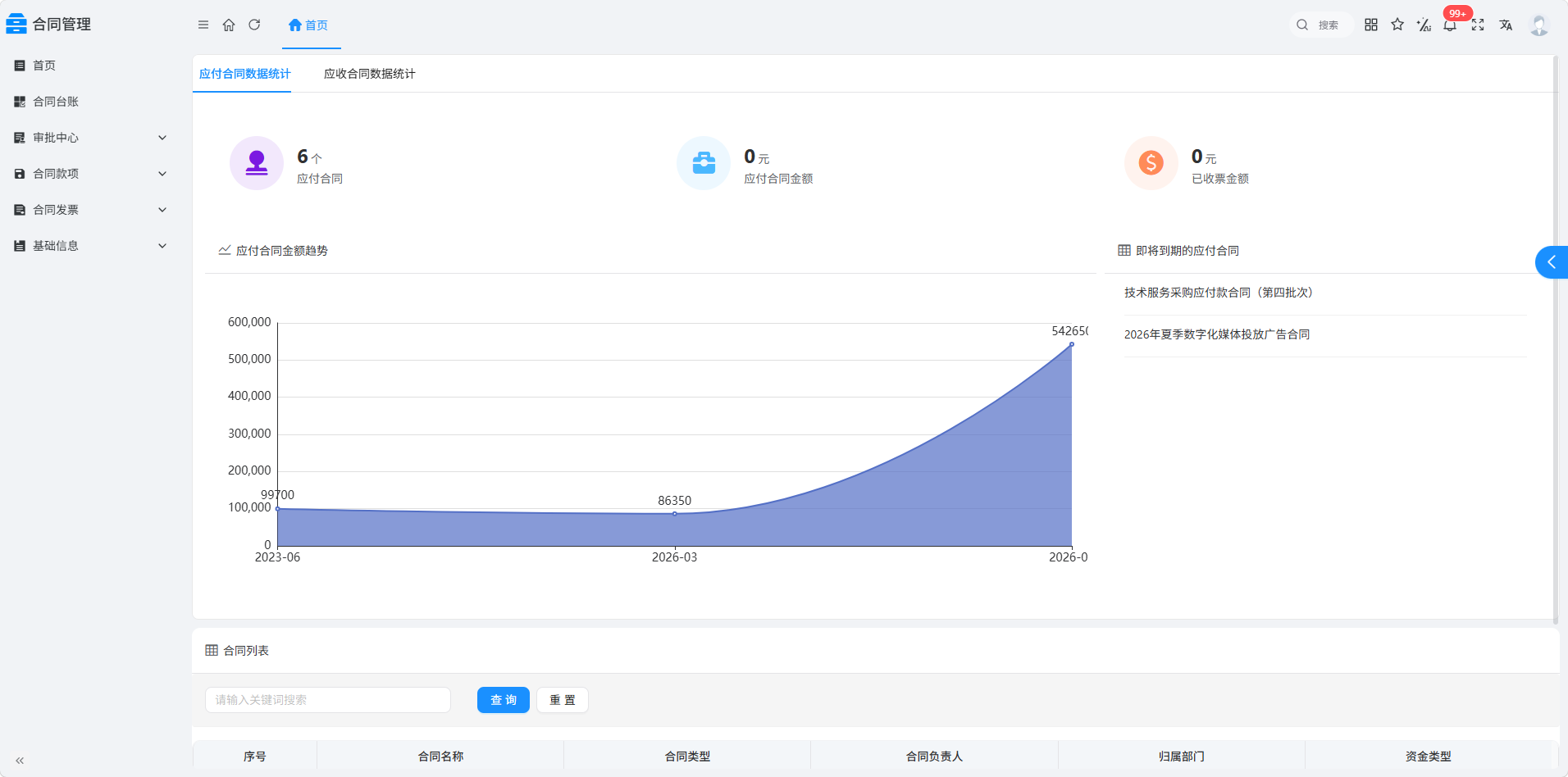The width and height of the screenshot is (1568, 777).
Task: Click the fullscreen icon
Action: [x=1478, y=25]
